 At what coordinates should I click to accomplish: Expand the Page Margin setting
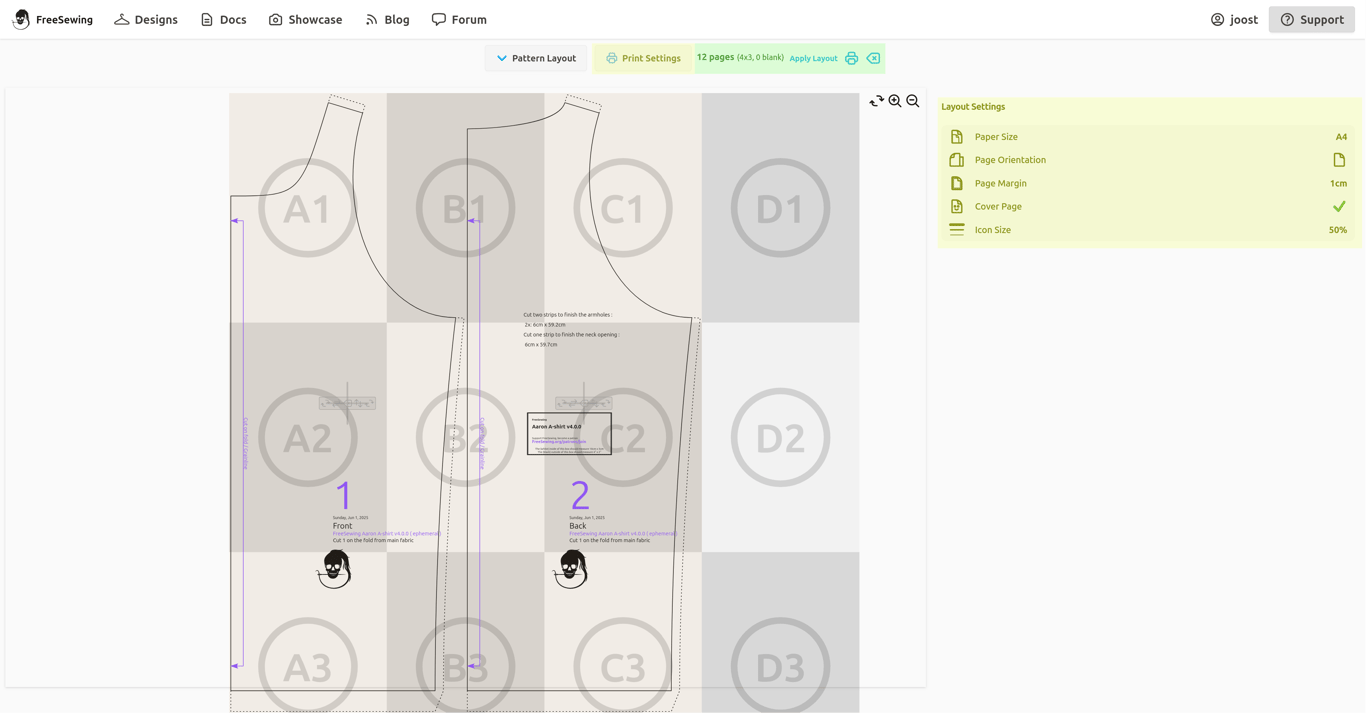[x=1149, y=183]
